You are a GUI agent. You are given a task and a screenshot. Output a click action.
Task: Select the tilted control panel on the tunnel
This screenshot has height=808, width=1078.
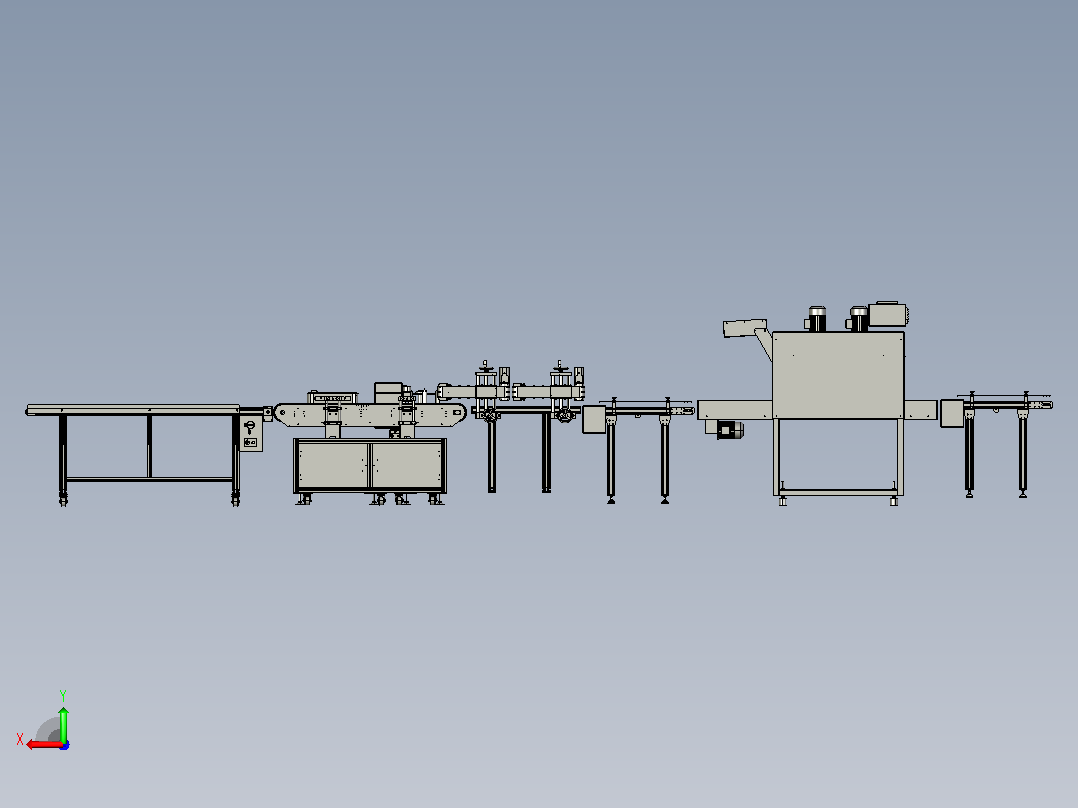(745, 327)
